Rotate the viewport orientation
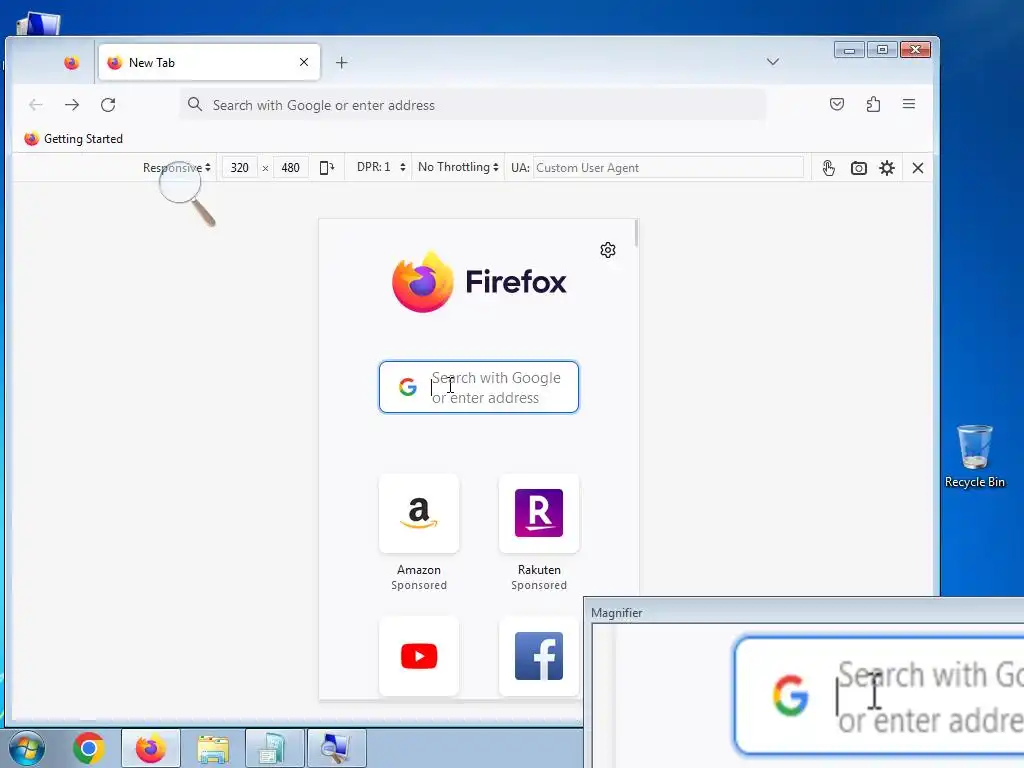 tap(327, 168)
